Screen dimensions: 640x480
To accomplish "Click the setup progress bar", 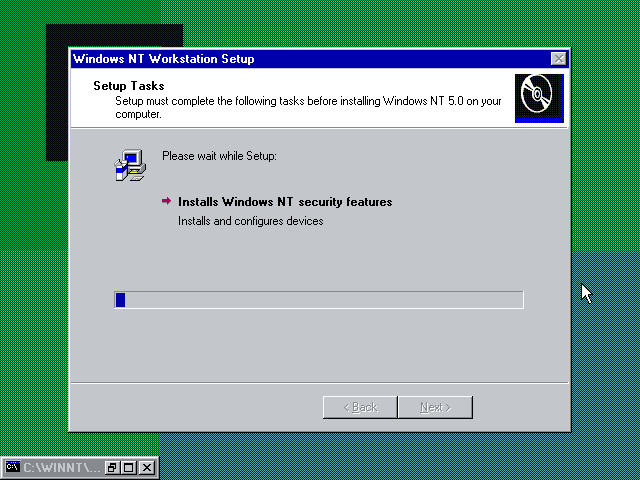I will pyautogui.click(x=319, y=300).
